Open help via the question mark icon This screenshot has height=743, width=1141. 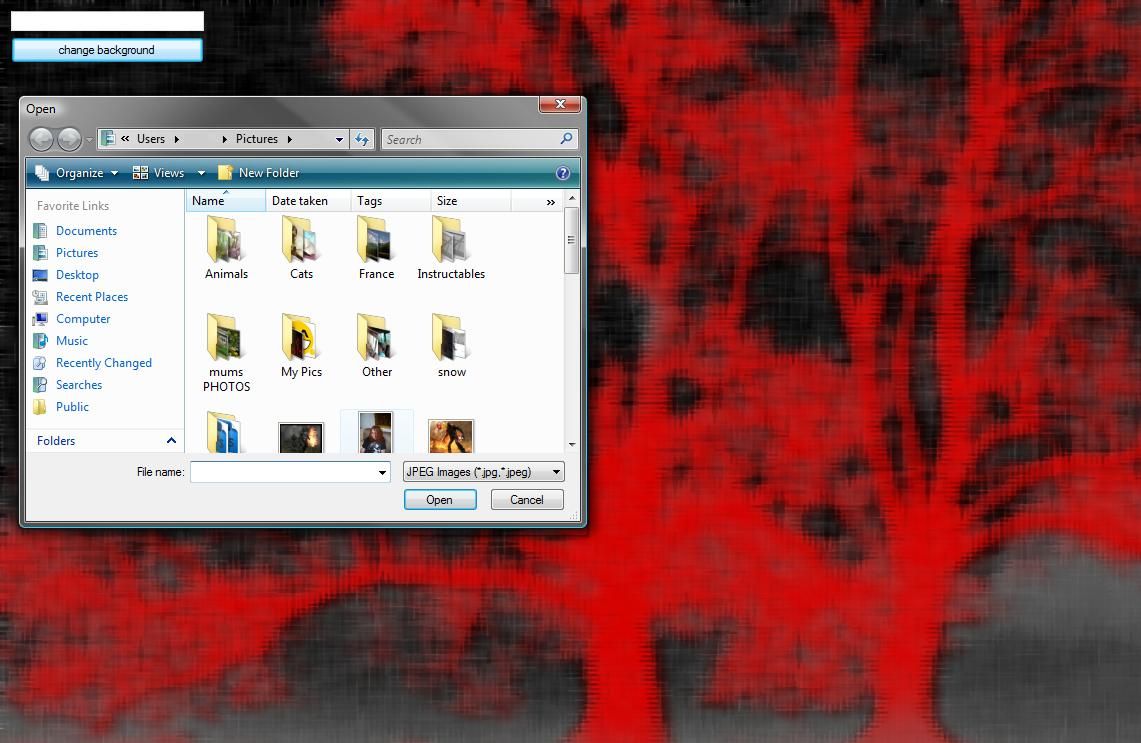pyautogui.click(x=563, y=172)
